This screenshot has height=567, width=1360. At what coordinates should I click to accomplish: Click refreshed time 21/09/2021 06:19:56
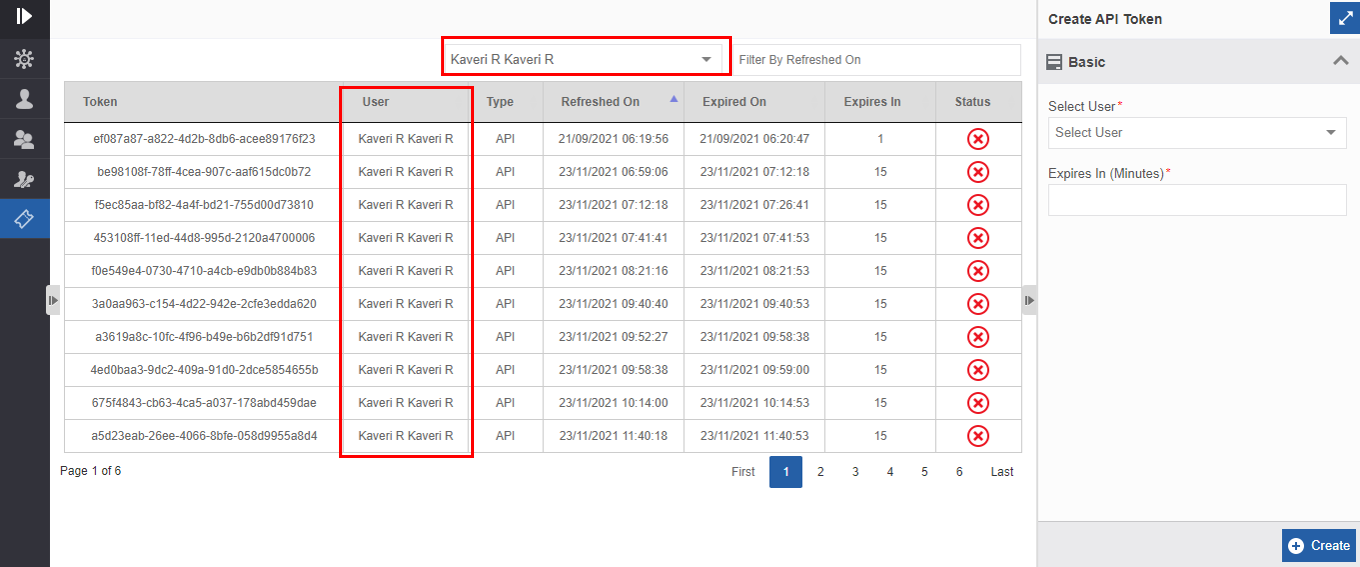click(x=614, y=139)
